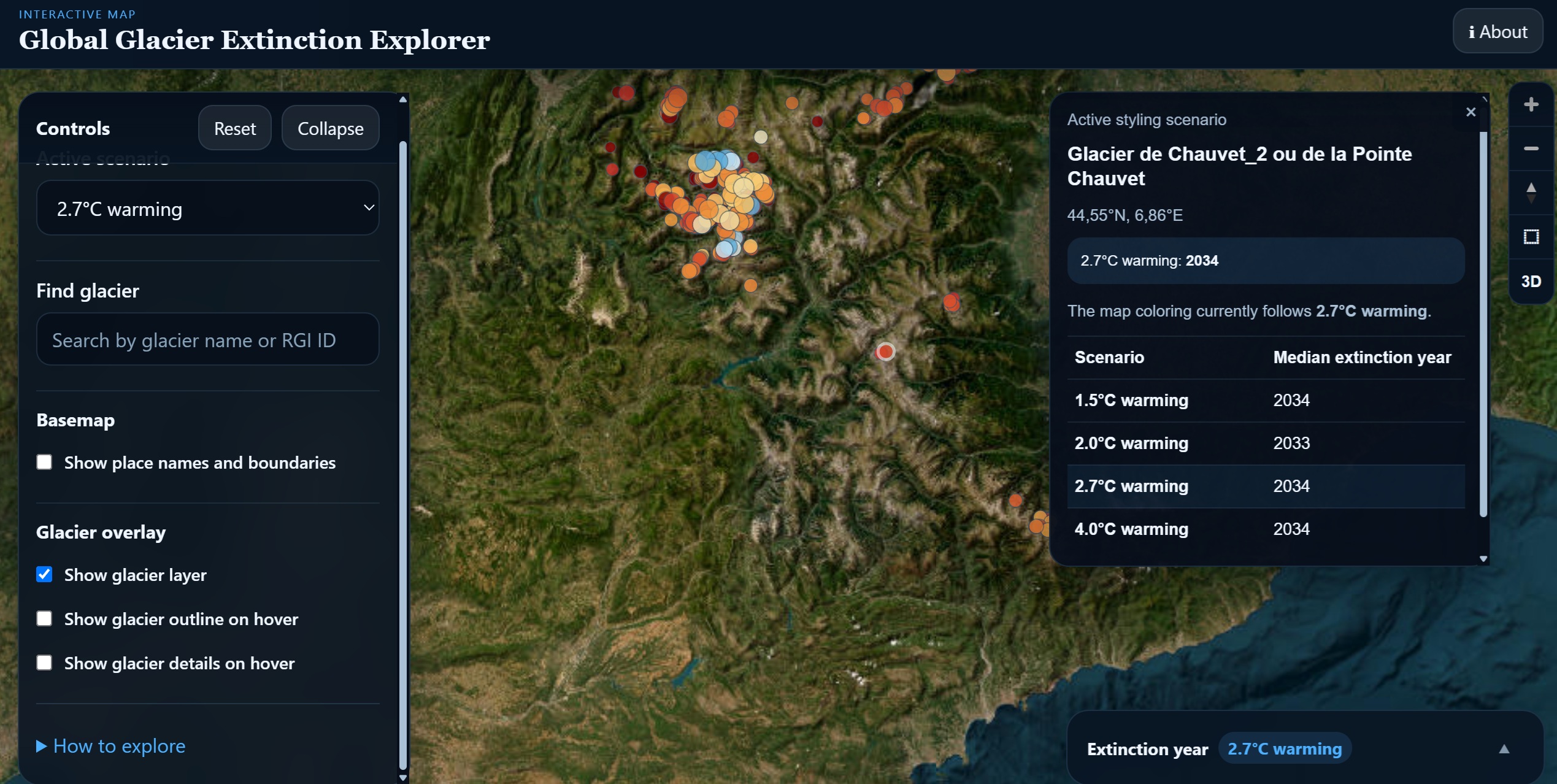Open the 2.7°C warming scenario dropdown
The height and width of the screenshot is (784, 1557).
[x=208, y=209]
